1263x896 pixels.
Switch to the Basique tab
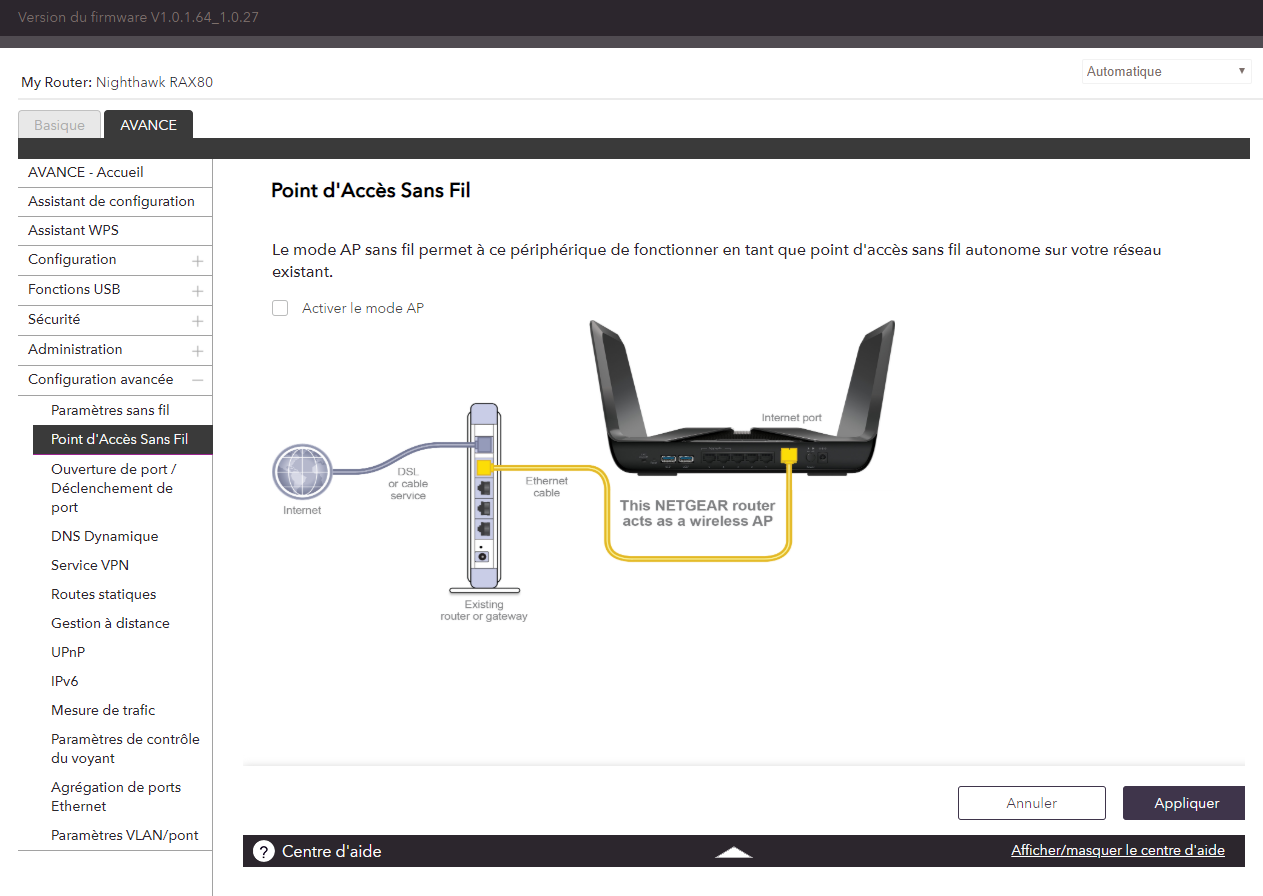tap(60, 125)
